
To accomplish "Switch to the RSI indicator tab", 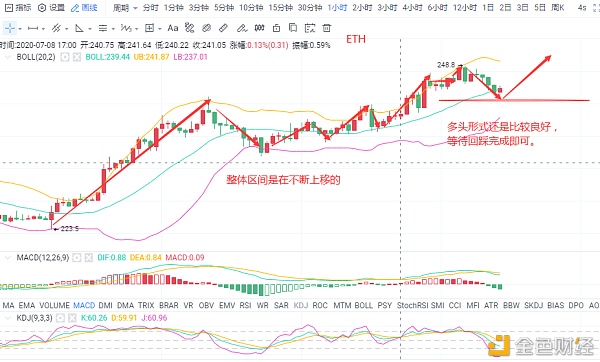I will point(245,306).
